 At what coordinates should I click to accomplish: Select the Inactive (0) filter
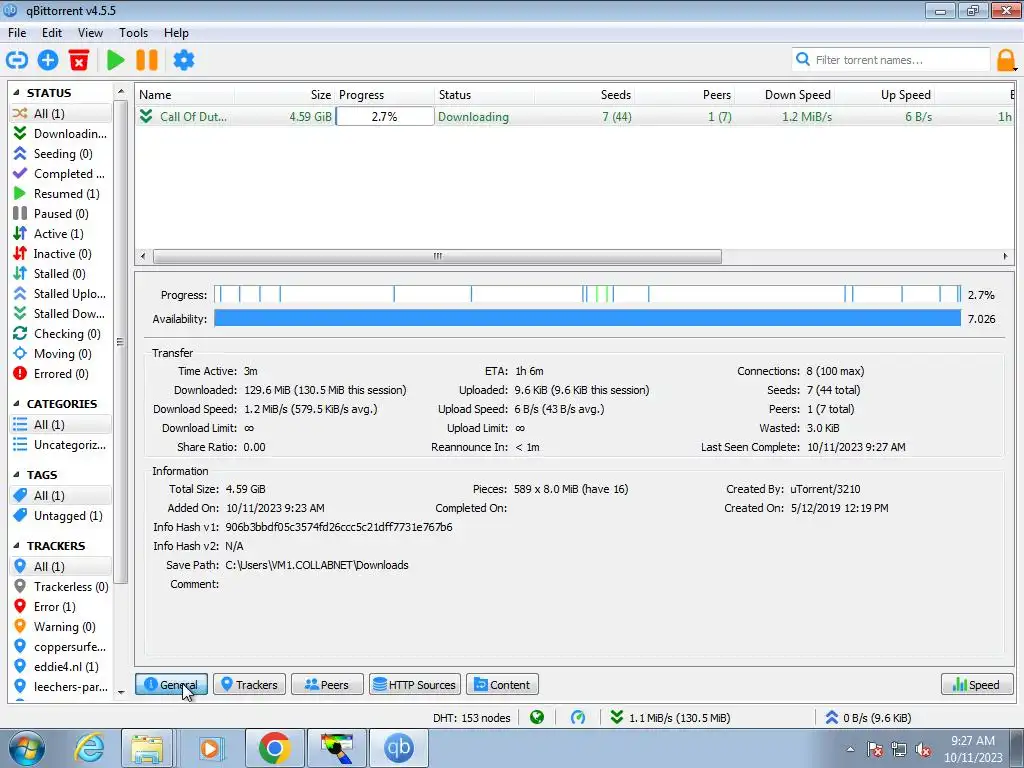pyautogui.click(x=61, y=253)
